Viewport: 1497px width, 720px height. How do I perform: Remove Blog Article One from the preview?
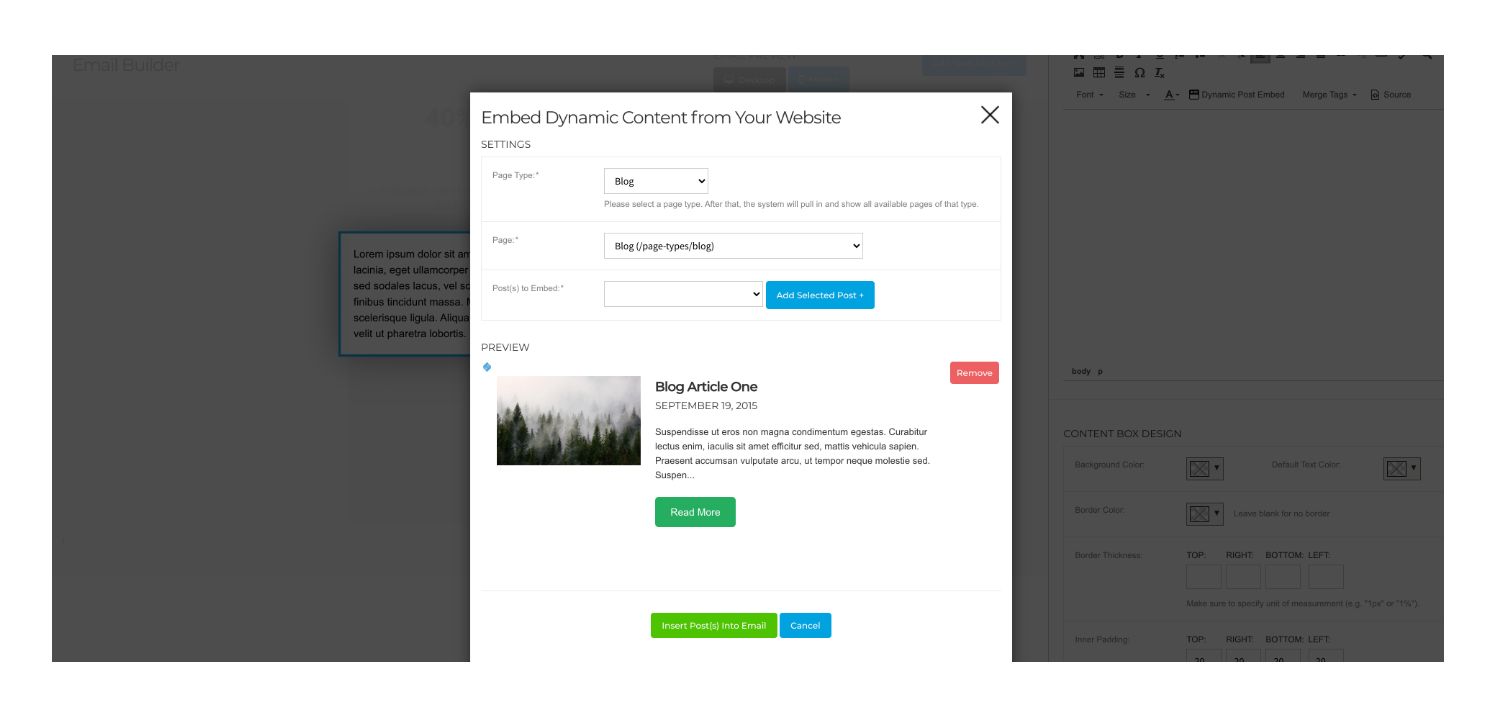973,372
